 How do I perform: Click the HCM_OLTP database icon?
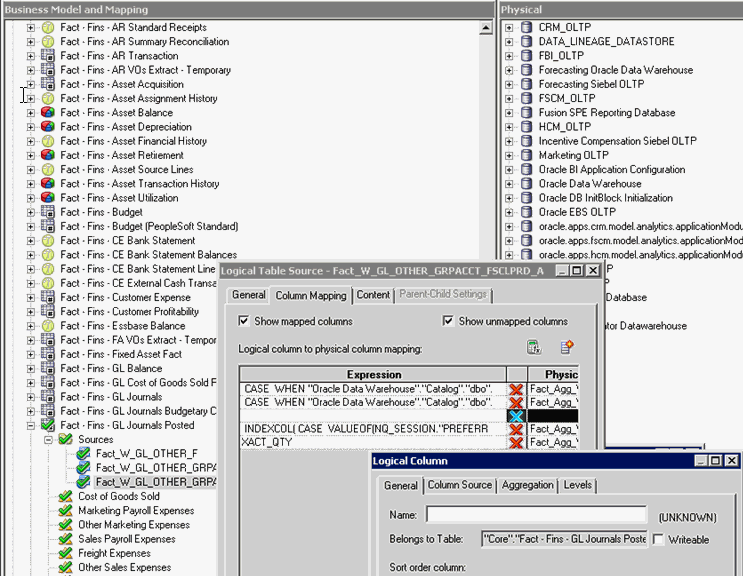click(526, 127)
